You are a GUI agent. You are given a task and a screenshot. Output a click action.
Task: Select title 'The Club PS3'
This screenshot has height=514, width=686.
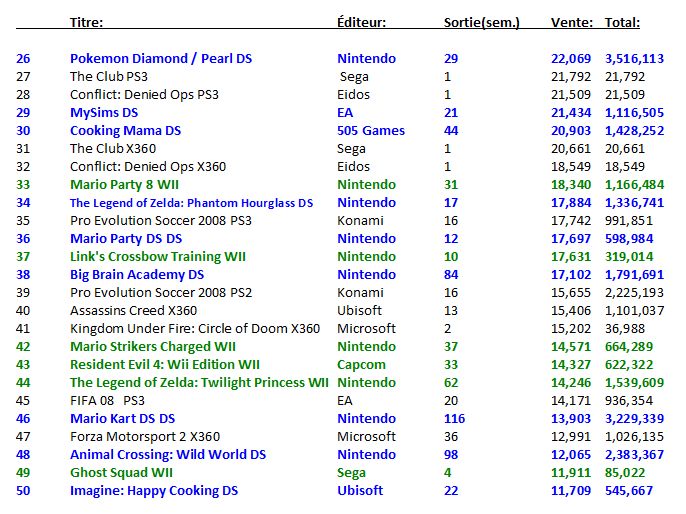109,77
